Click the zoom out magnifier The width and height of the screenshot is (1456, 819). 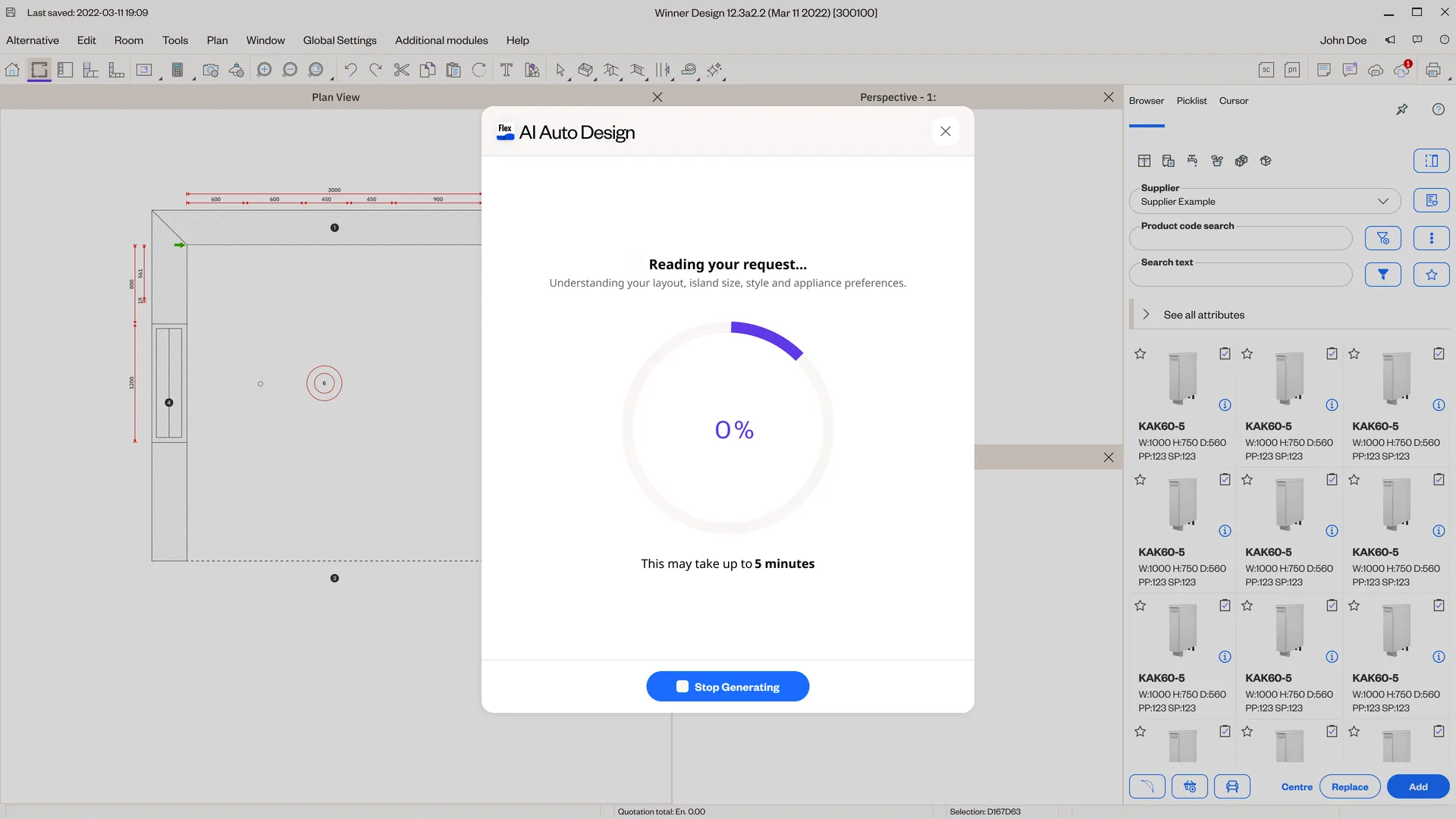click(x=290, y=70)
